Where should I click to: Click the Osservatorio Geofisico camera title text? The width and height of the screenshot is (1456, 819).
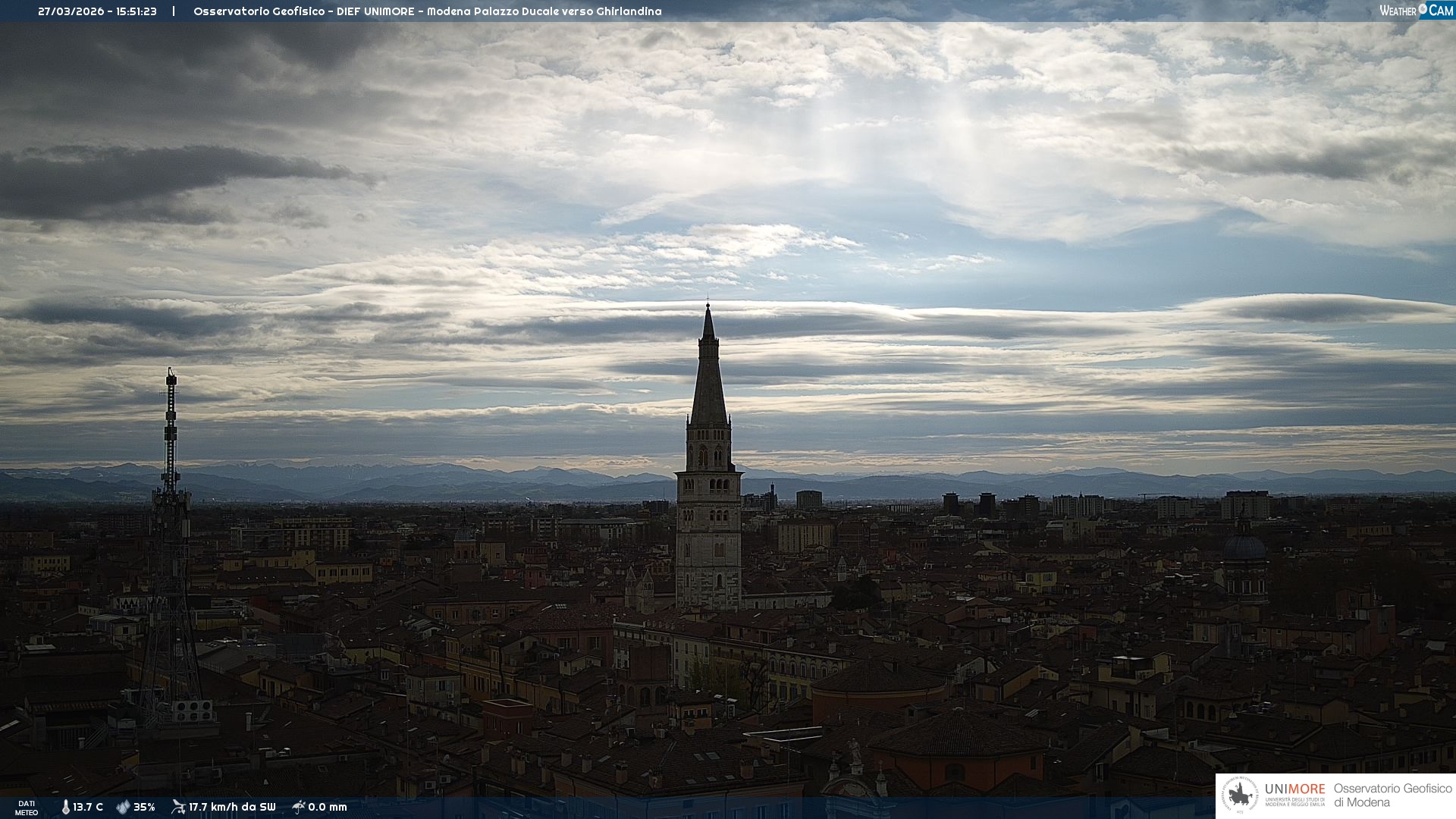pos(427,11)
